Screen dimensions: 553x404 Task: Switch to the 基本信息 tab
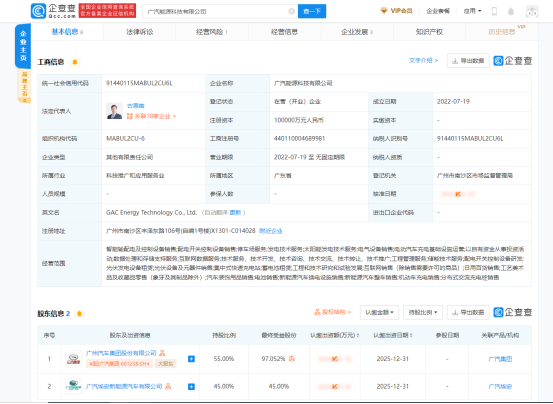(x=67, y=32)
